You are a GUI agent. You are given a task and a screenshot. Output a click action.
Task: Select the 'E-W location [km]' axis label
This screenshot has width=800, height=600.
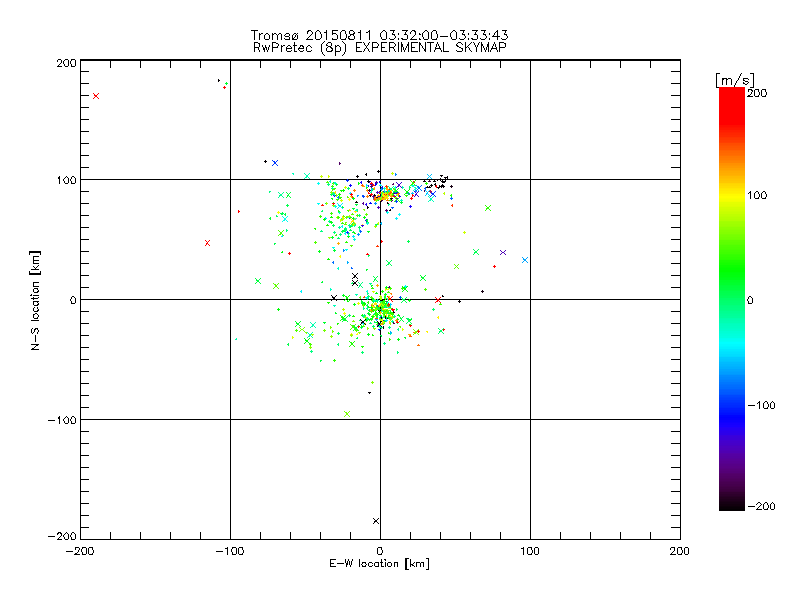(x=379, y=564)
